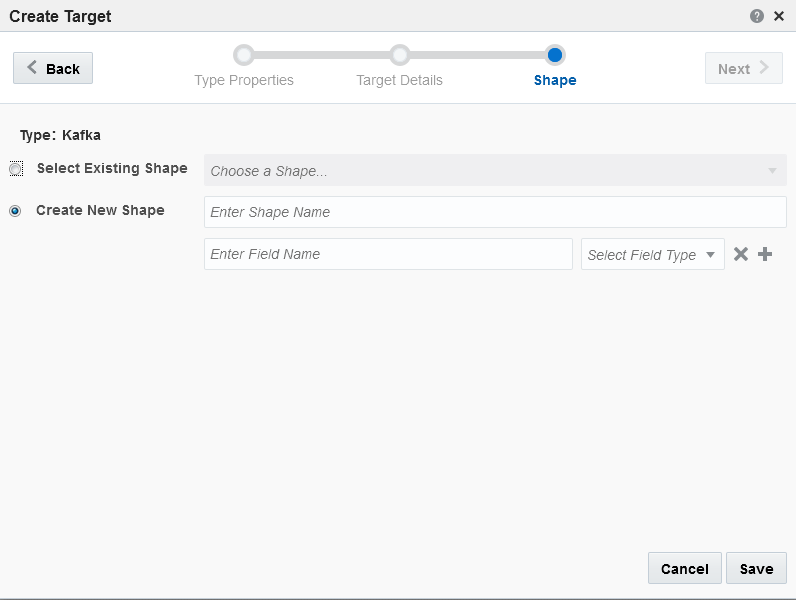Screen dimensions: 796x600
Task: Click the Back button
Action: [53, 68]
